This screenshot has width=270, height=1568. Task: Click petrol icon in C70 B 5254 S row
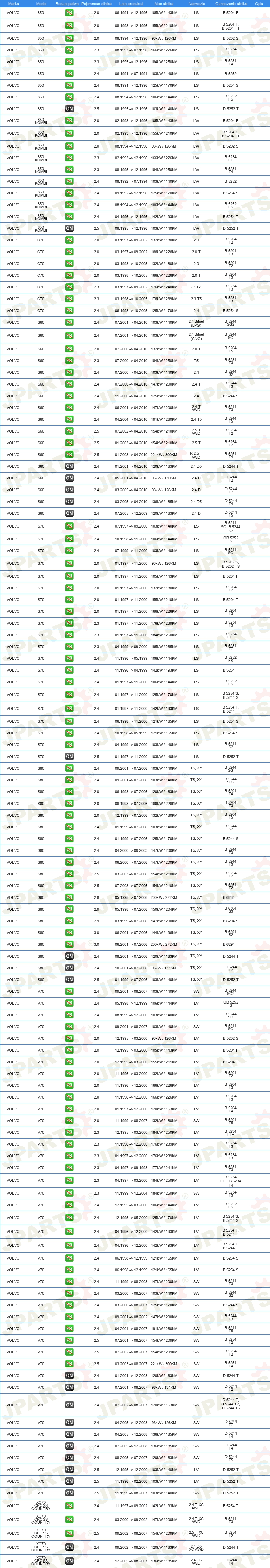[x=69, y=311]
